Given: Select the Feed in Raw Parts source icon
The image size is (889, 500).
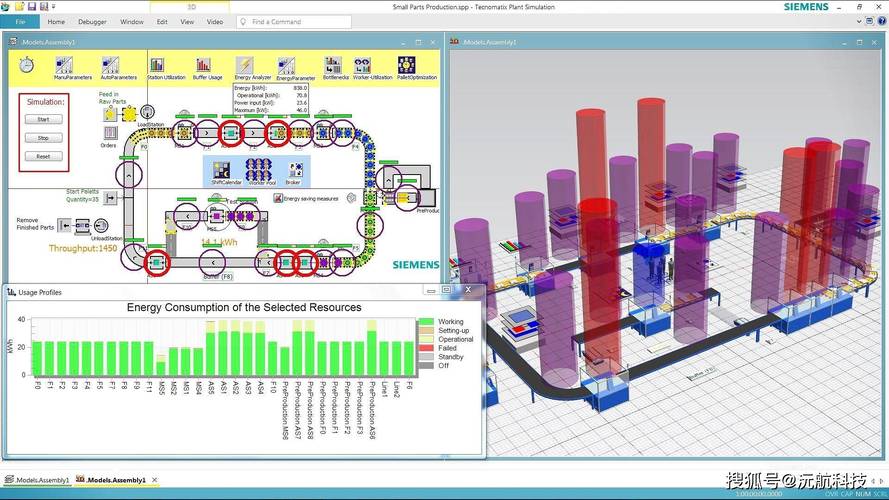Looking at the screenshot, I should 110,114.
